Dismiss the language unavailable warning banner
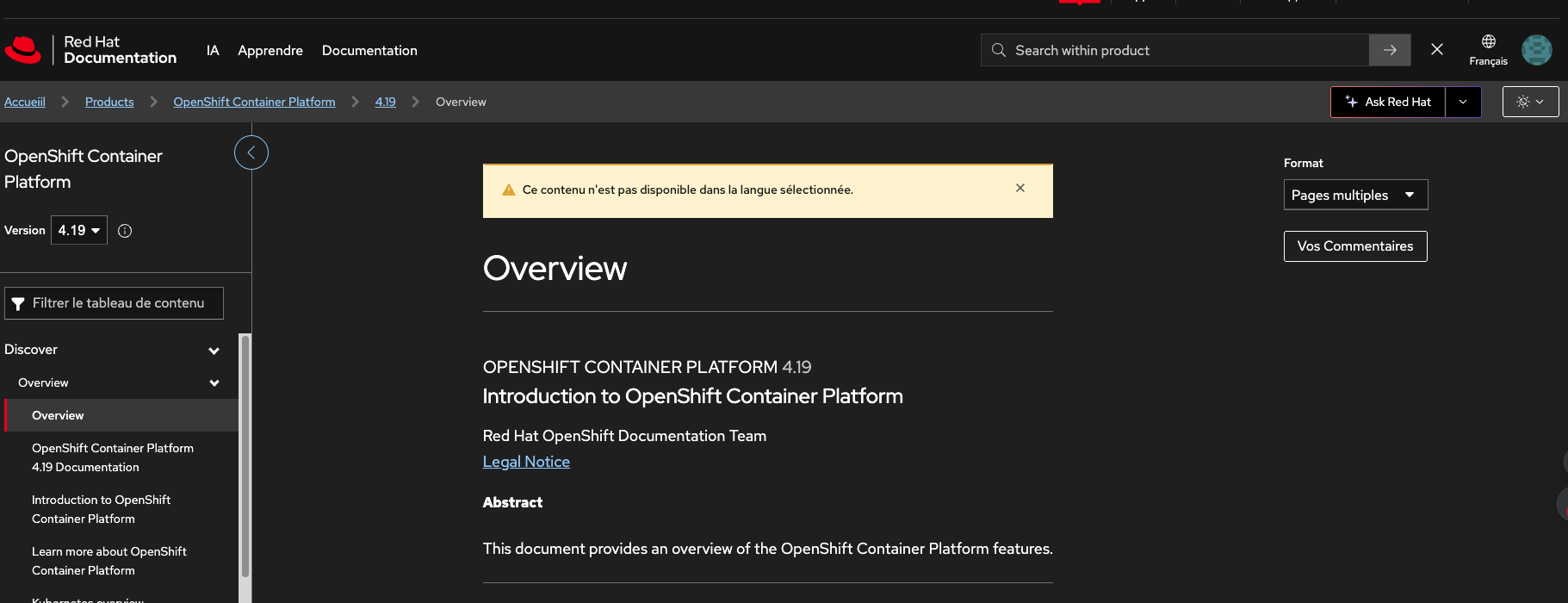 (1020, 188)
